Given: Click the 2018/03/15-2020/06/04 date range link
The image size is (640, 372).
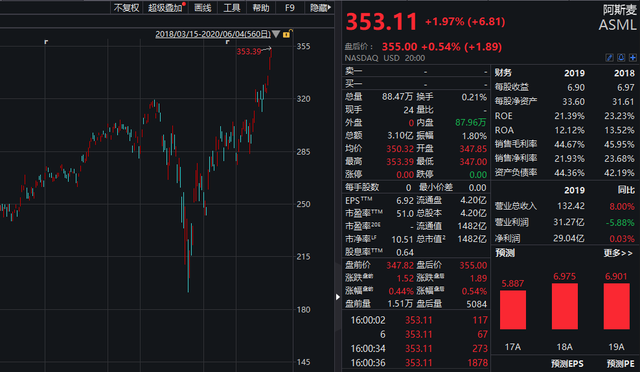Looking at the screenshot, I should point(213,34).
